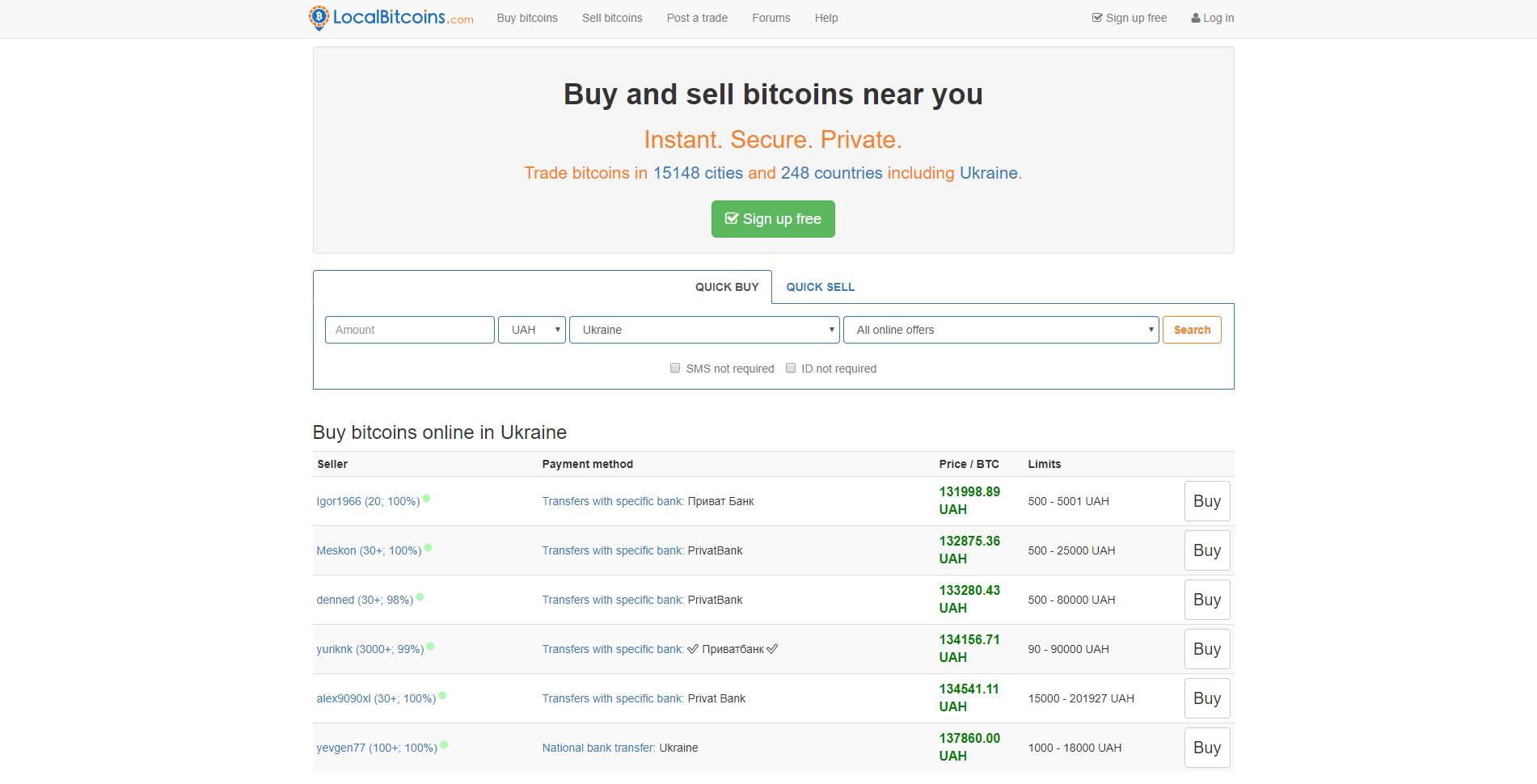Open seller yevgen77 profile
1537x784 pixels.
[377, 748]
